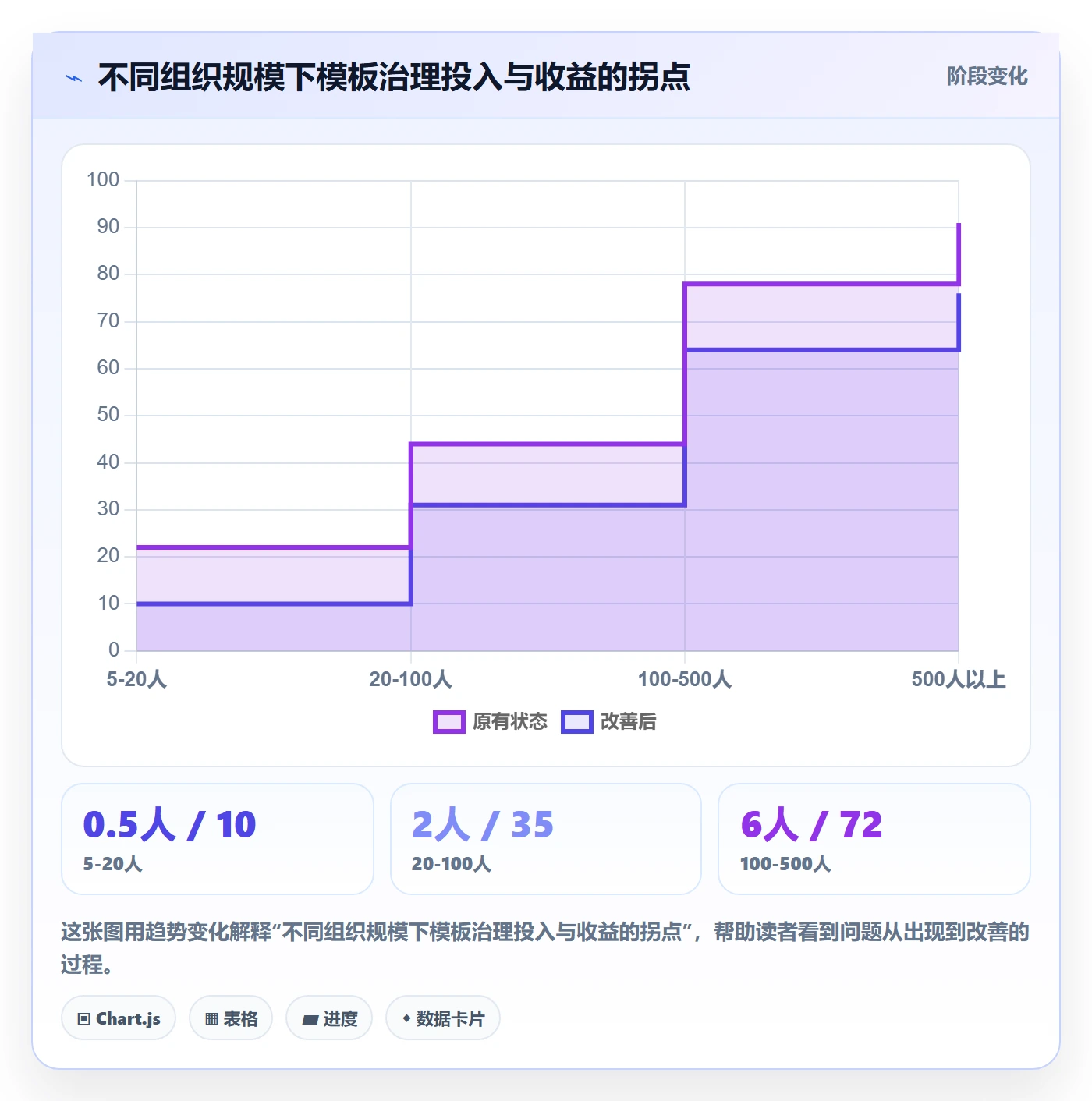Open the 2人 / 35 data card
Screen dimensions: 1092x1101
[546, 839]
